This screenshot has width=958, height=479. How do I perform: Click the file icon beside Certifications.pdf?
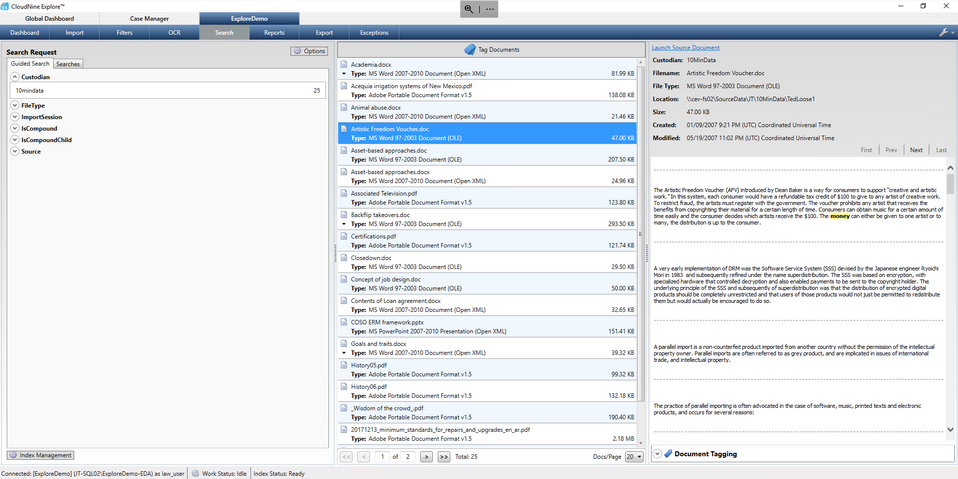pyautogui.click(x=344, y=236)
